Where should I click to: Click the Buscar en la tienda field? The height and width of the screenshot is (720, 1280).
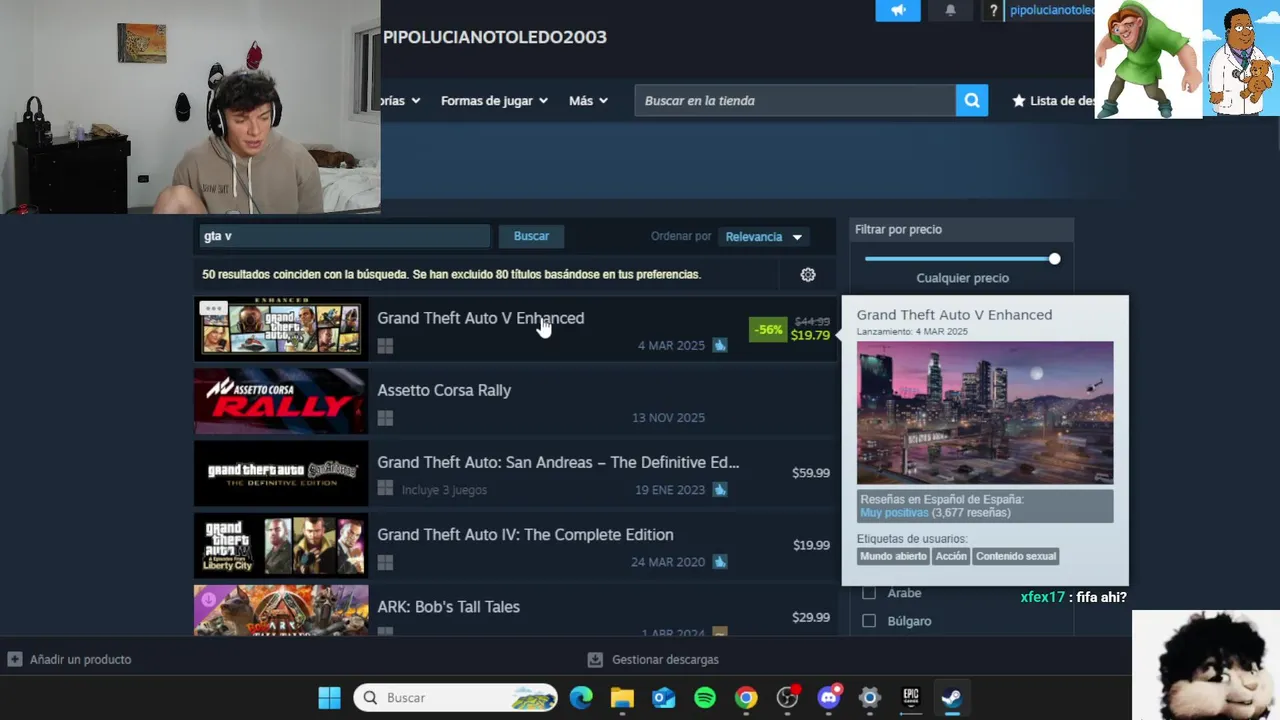795,100
